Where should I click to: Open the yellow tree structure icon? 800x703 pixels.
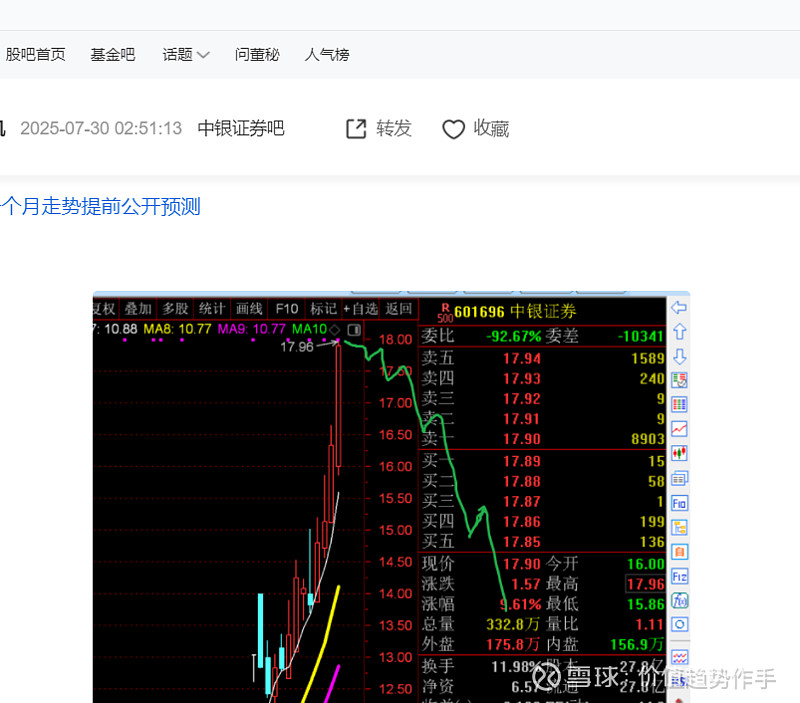679,528
